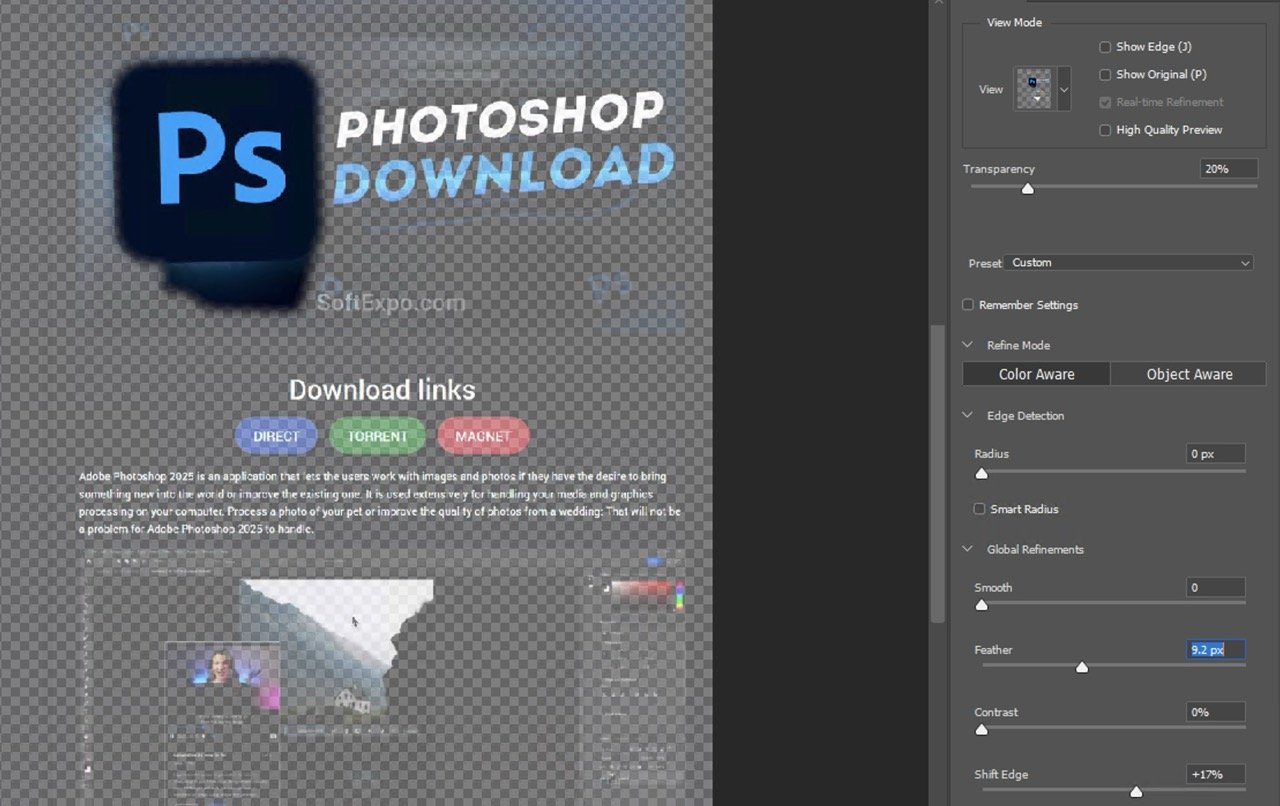Collapse the Refine Mode section
Screen dimensions: 1280x806
967,345
